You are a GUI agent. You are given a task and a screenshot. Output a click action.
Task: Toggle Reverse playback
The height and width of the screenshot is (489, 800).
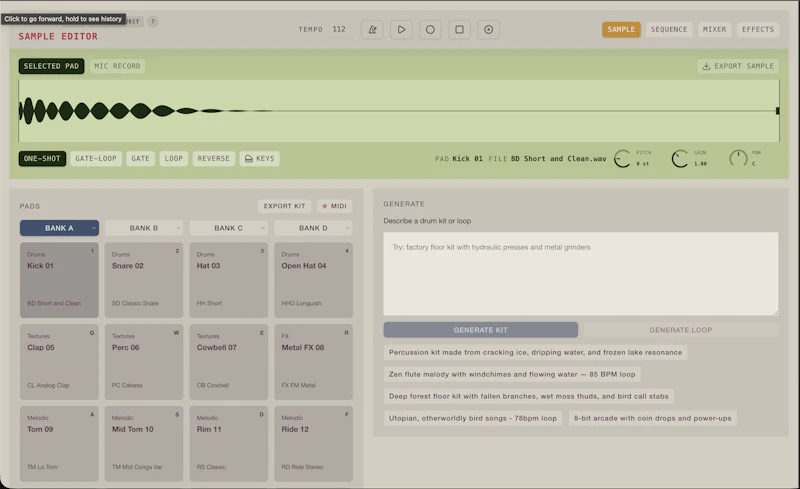[x=213, y=159]
